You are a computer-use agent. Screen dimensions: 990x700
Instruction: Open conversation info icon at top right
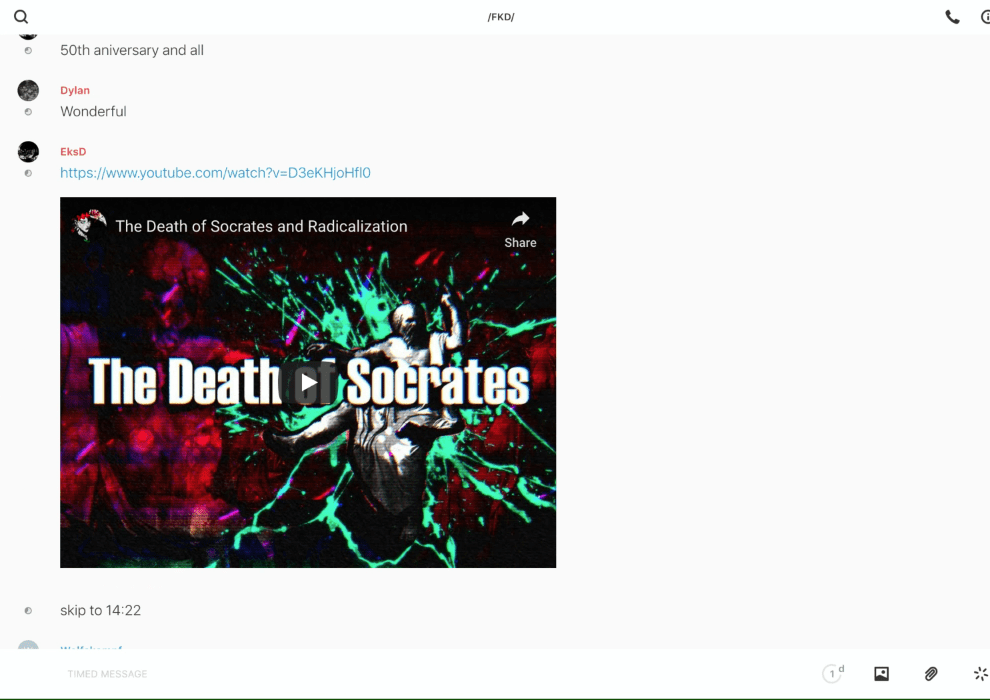984,17
